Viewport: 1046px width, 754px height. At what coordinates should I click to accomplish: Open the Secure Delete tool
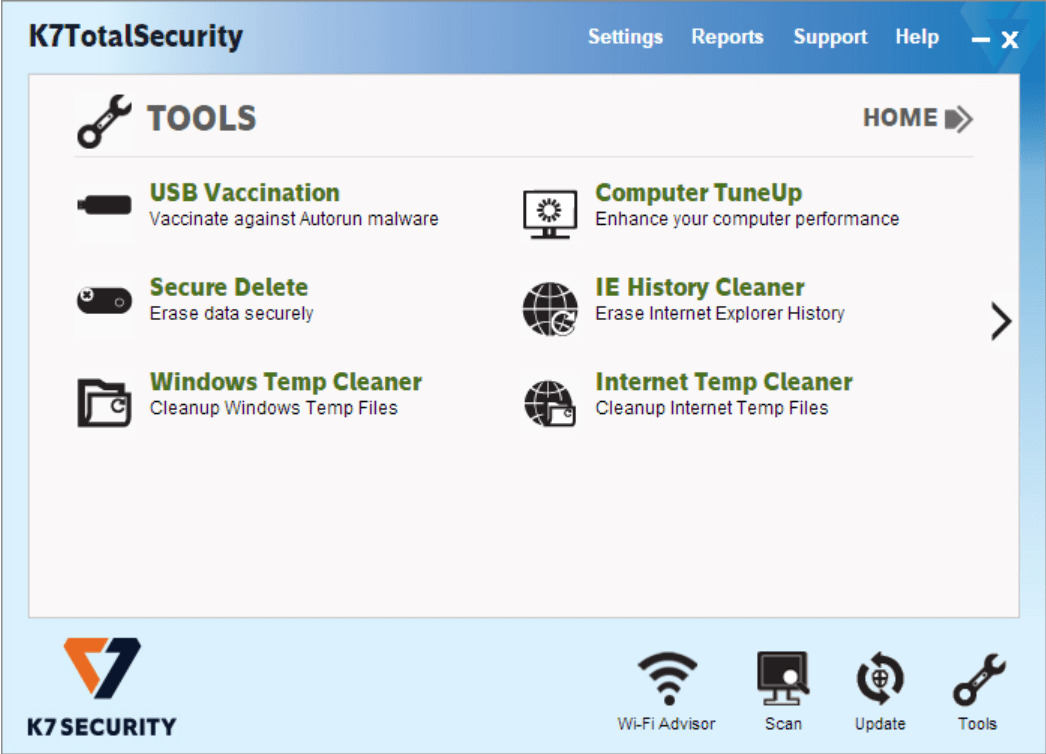[228, 288]
